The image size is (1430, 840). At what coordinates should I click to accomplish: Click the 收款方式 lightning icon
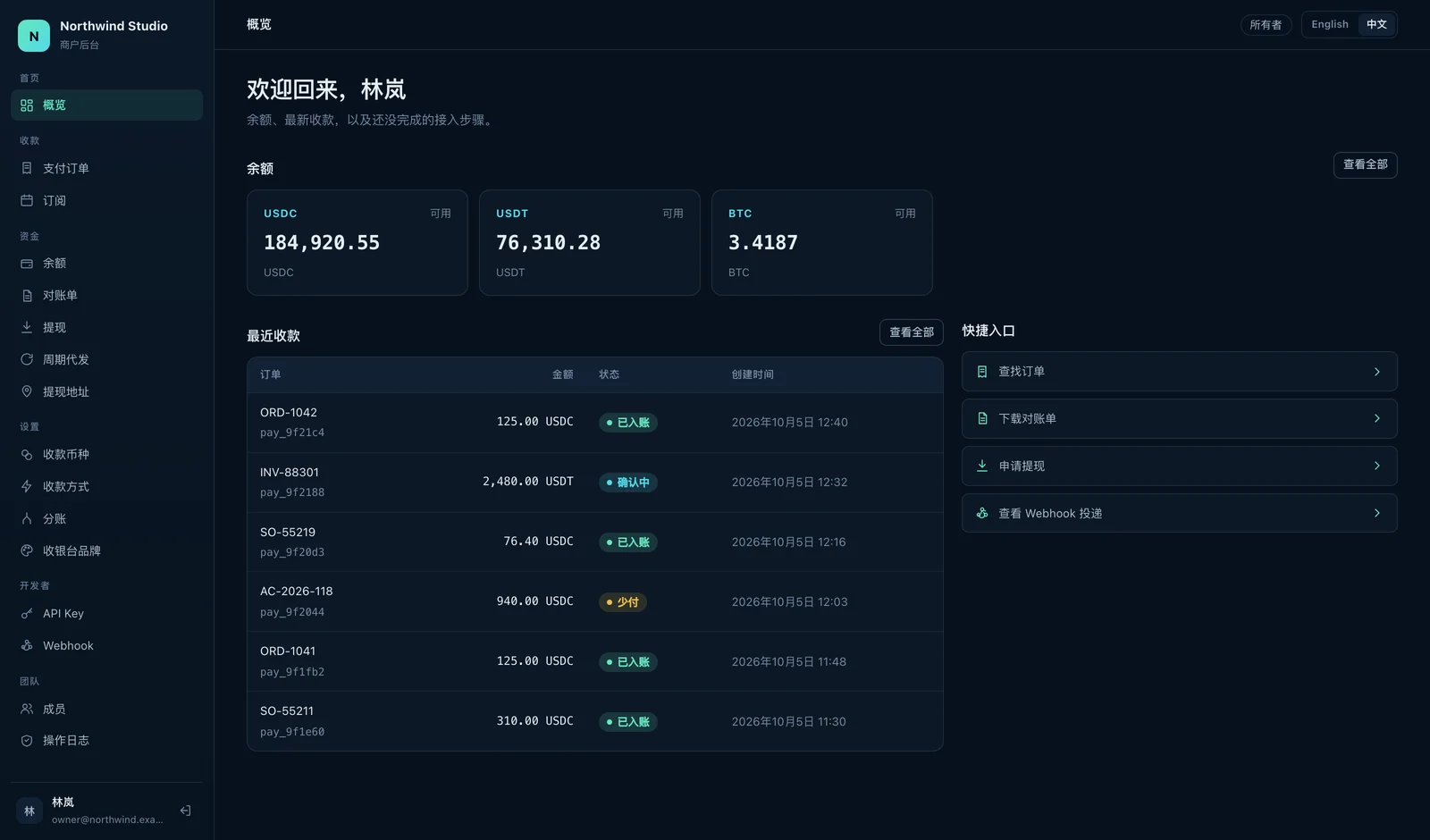pos(27,487)
